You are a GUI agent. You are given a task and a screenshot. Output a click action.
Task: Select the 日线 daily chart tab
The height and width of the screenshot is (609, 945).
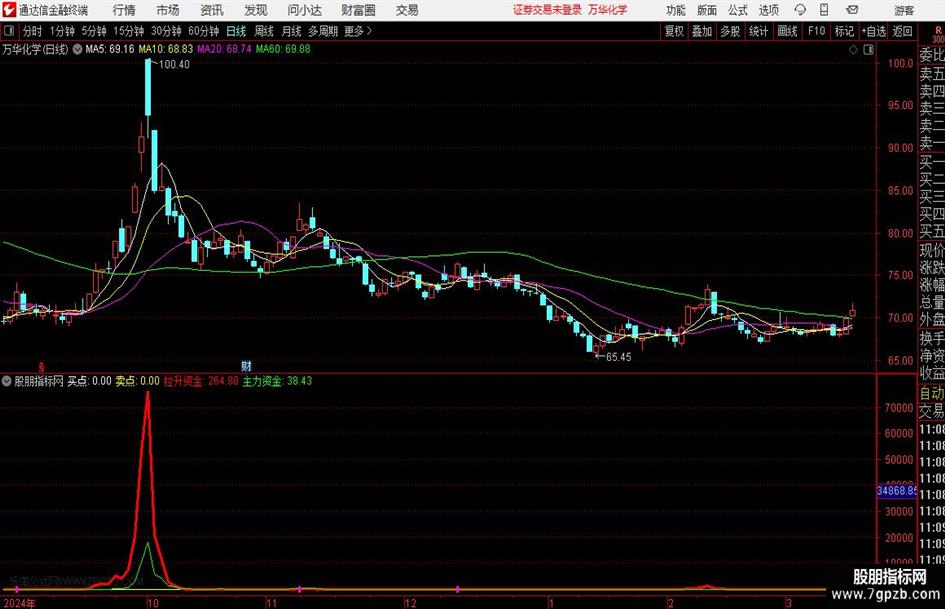[236, 31]
